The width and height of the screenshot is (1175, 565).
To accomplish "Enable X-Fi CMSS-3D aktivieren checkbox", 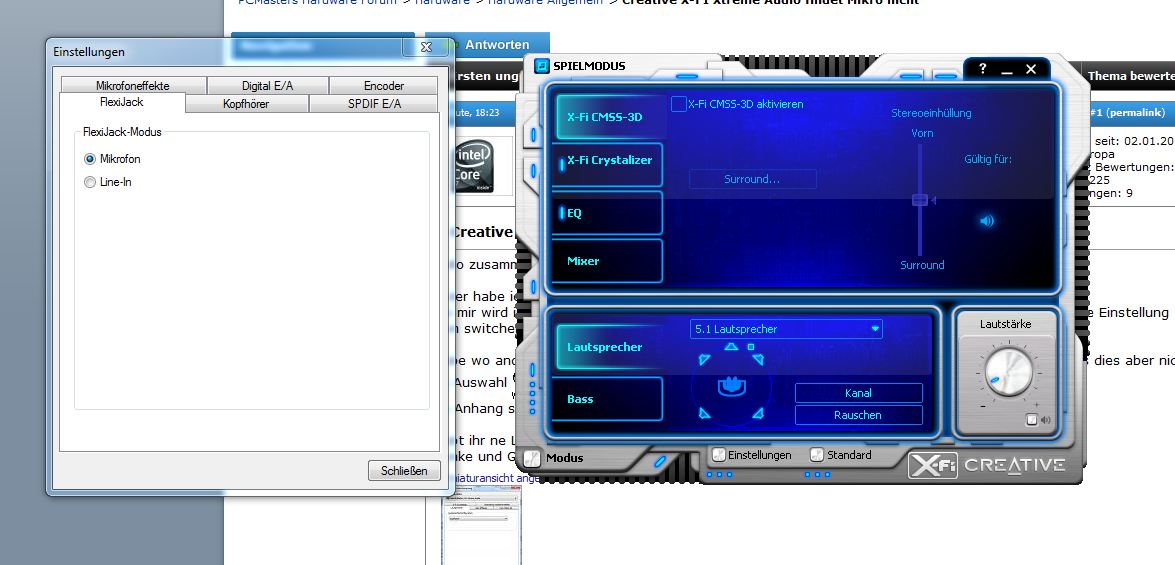I will [x=678, y=104].
